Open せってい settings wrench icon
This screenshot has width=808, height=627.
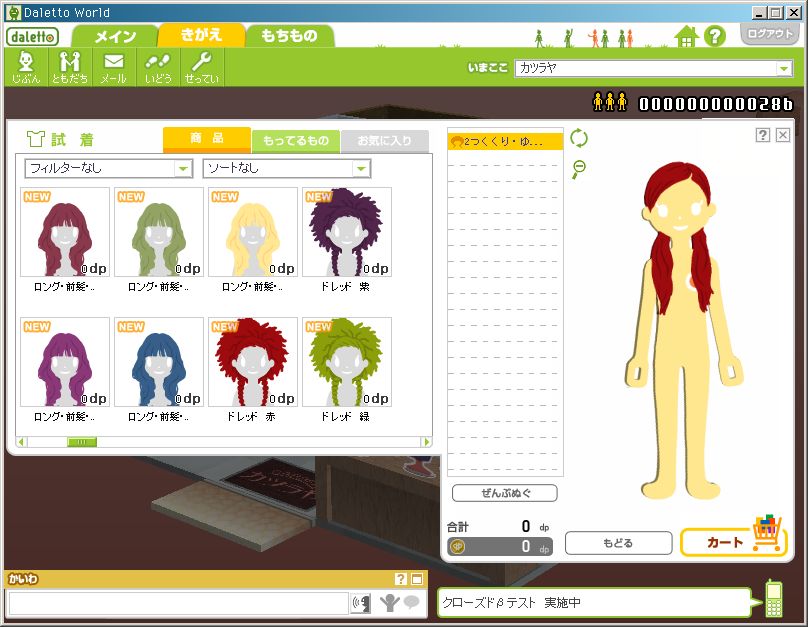[x=202, y=67]
